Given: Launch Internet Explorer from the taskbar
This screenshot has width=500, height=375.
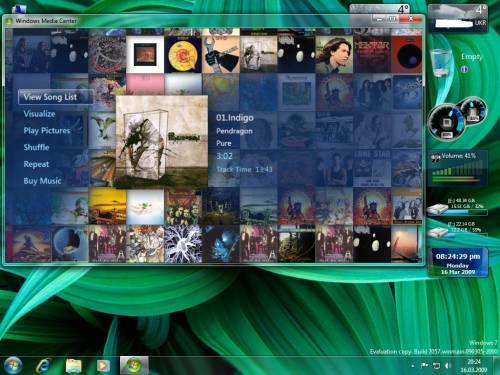Looking at the screenshot, I should (44, 365).
